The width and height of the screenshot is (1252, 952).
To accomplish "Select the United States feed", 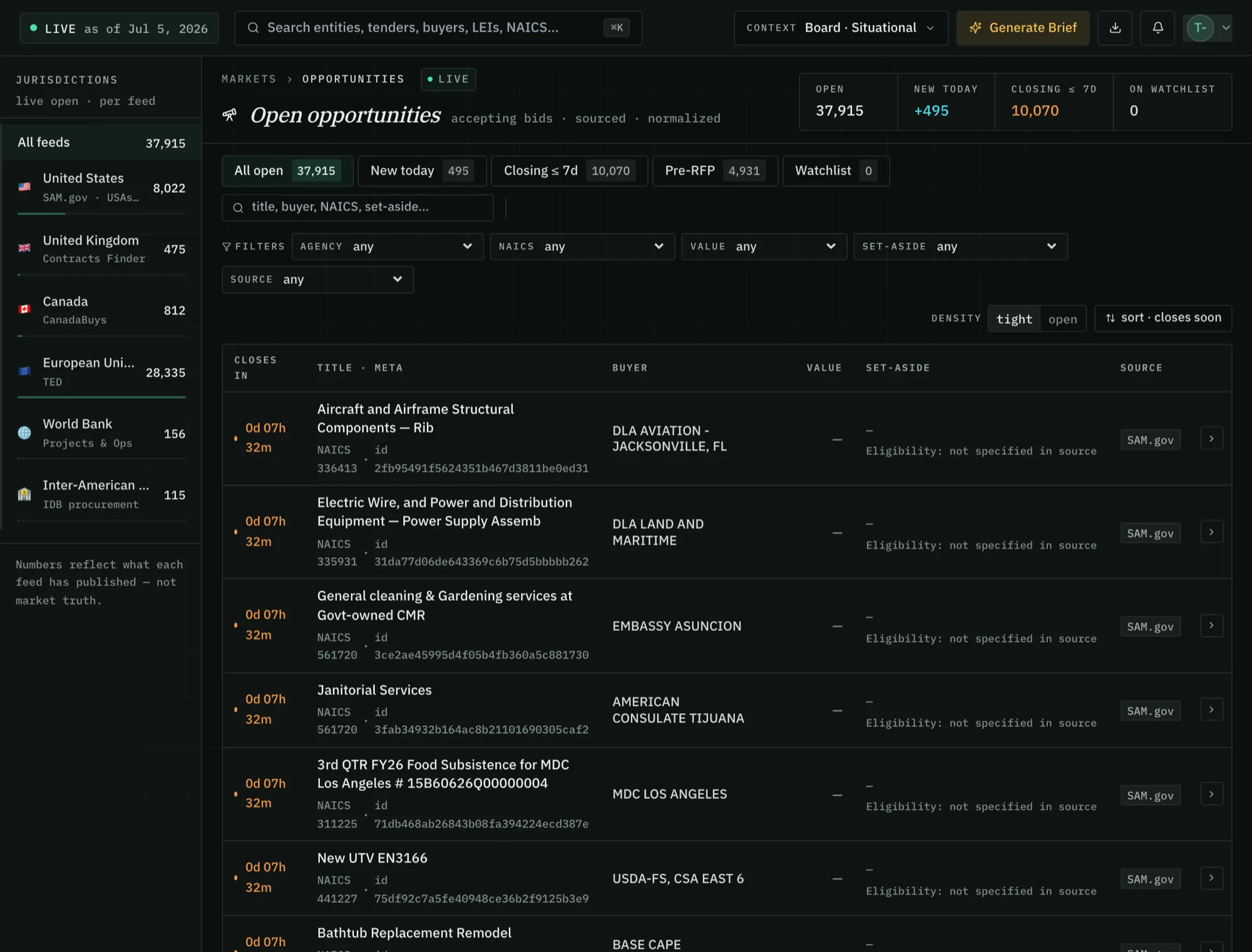I will point(101,189).
